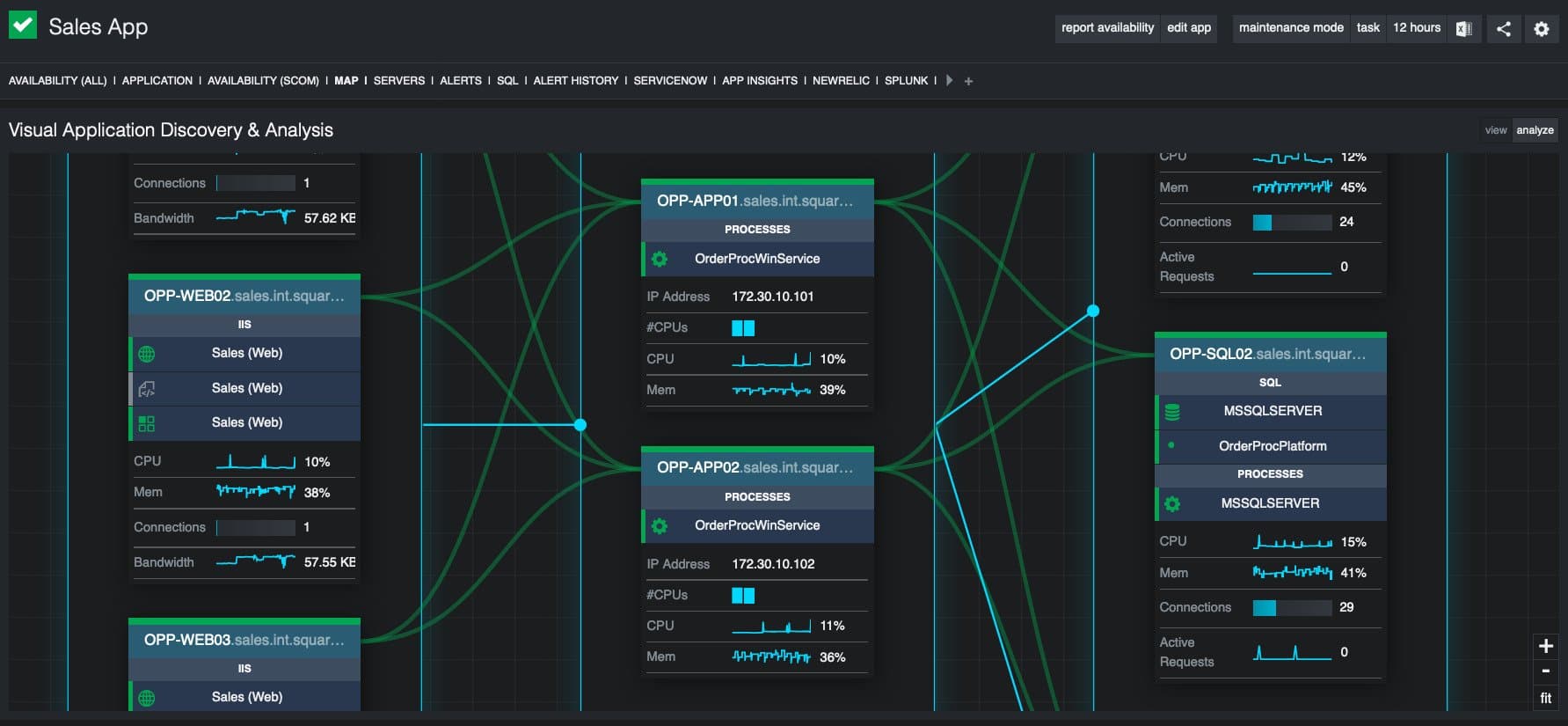Select the OPP-WEB03 server node header
This screenshot has height=726, width=1568.
coord(244,641)
